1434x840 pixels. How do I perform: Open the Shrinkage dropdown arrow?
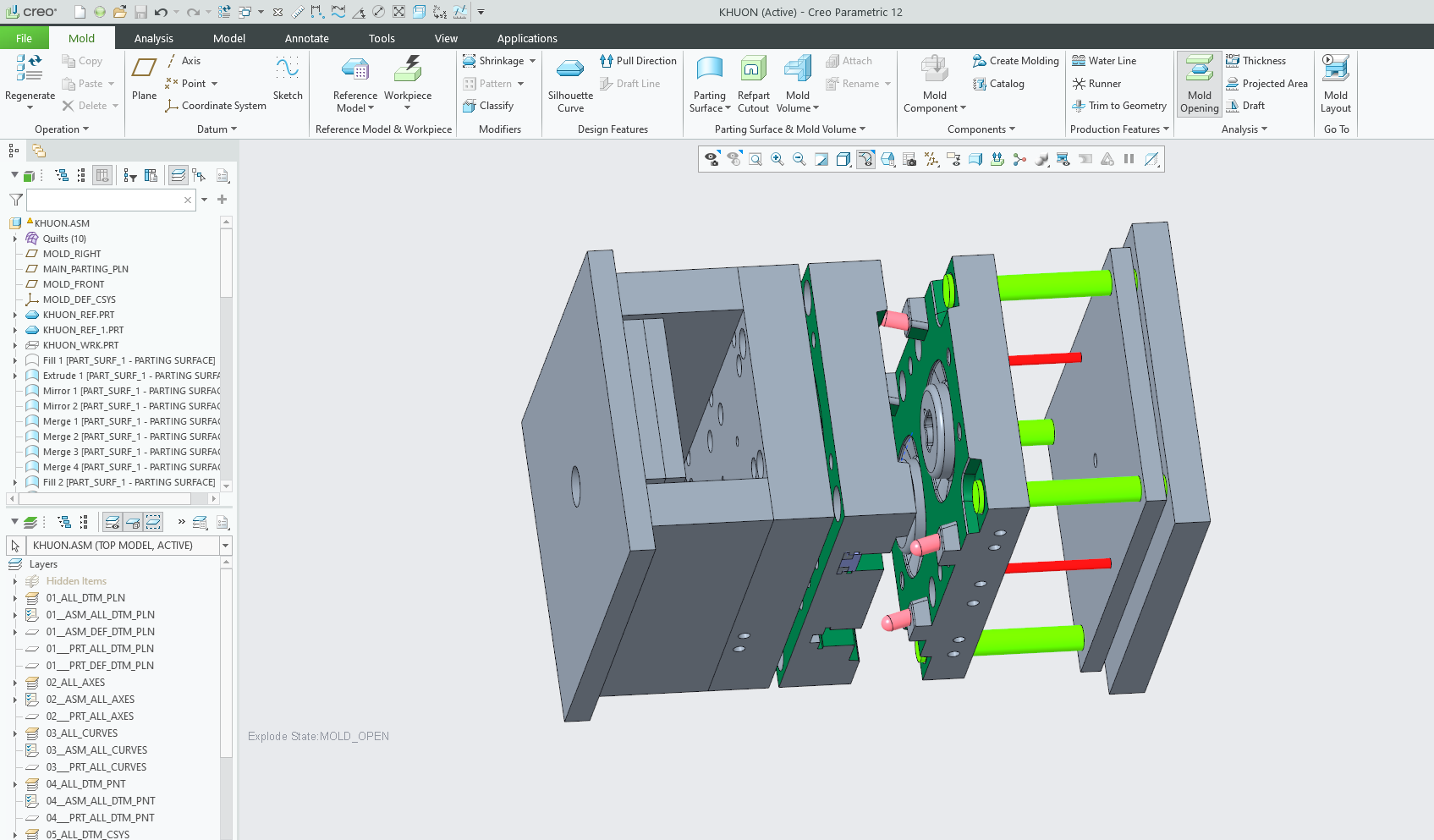coord(532,61)
